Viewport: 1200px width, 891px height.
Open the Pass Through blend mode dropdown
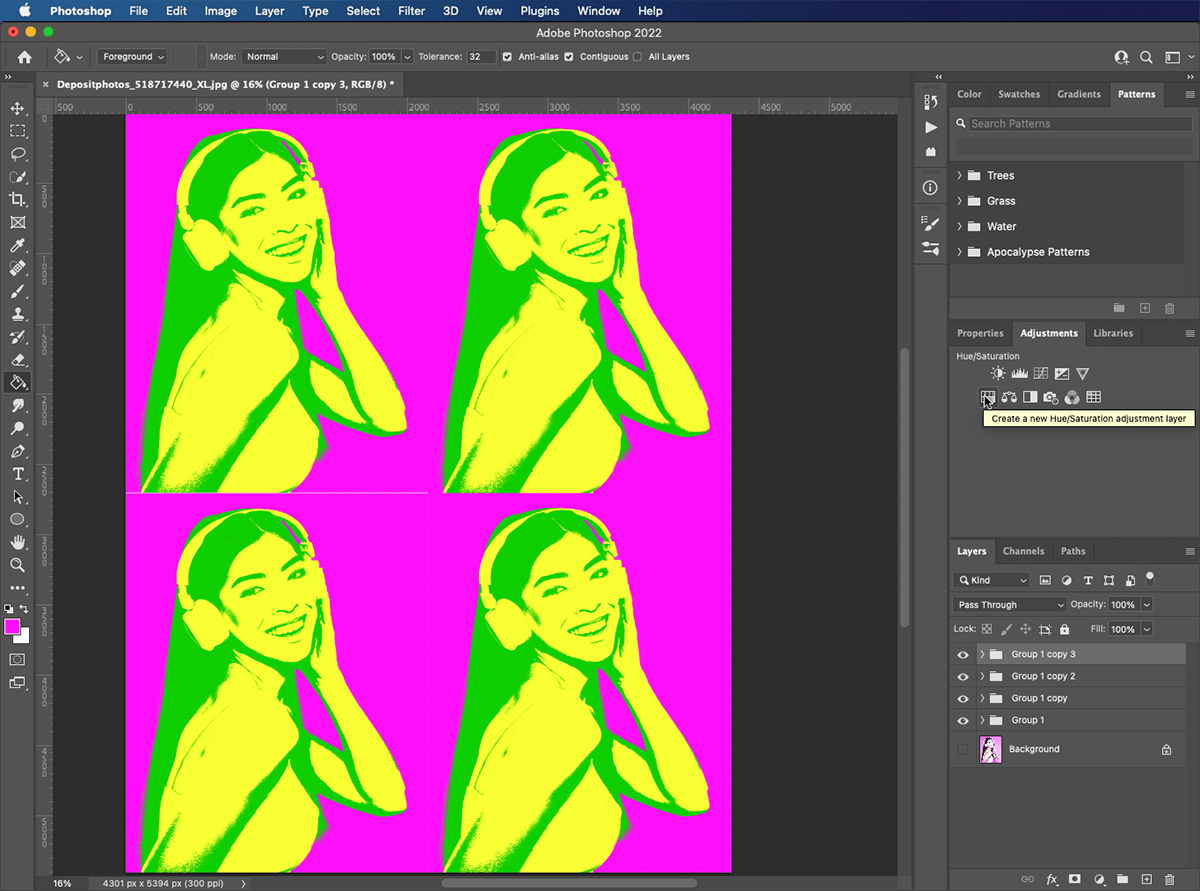(1008, 604)
